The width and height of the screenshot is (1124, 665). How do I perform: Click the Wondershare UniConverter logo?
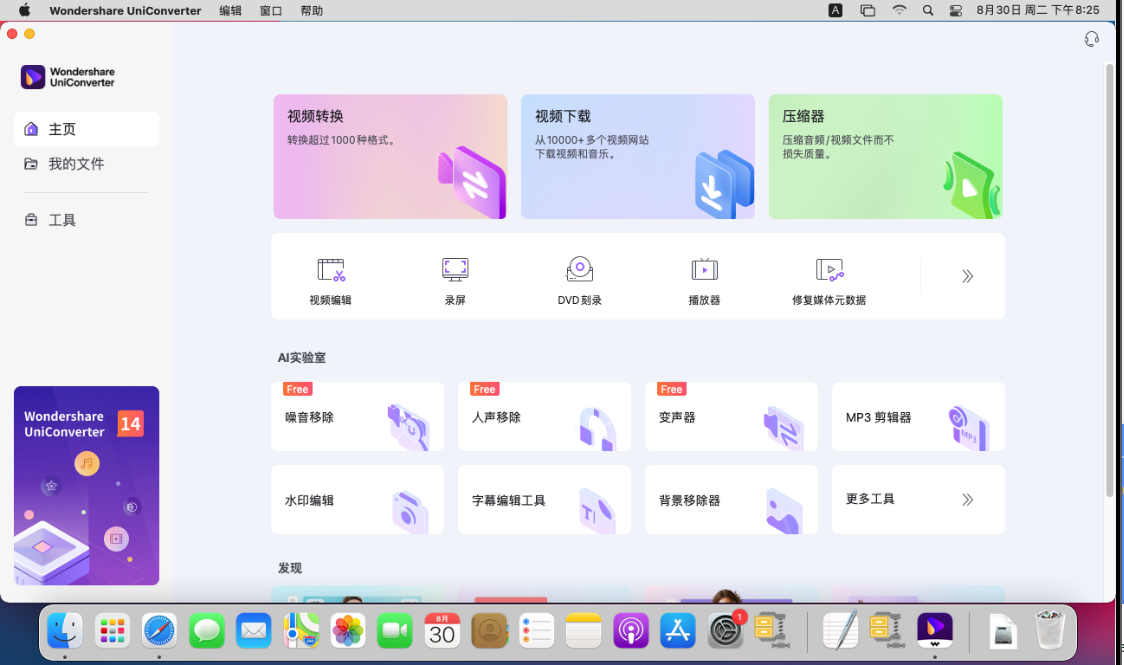pyautogui.click(x=68, y=77)
